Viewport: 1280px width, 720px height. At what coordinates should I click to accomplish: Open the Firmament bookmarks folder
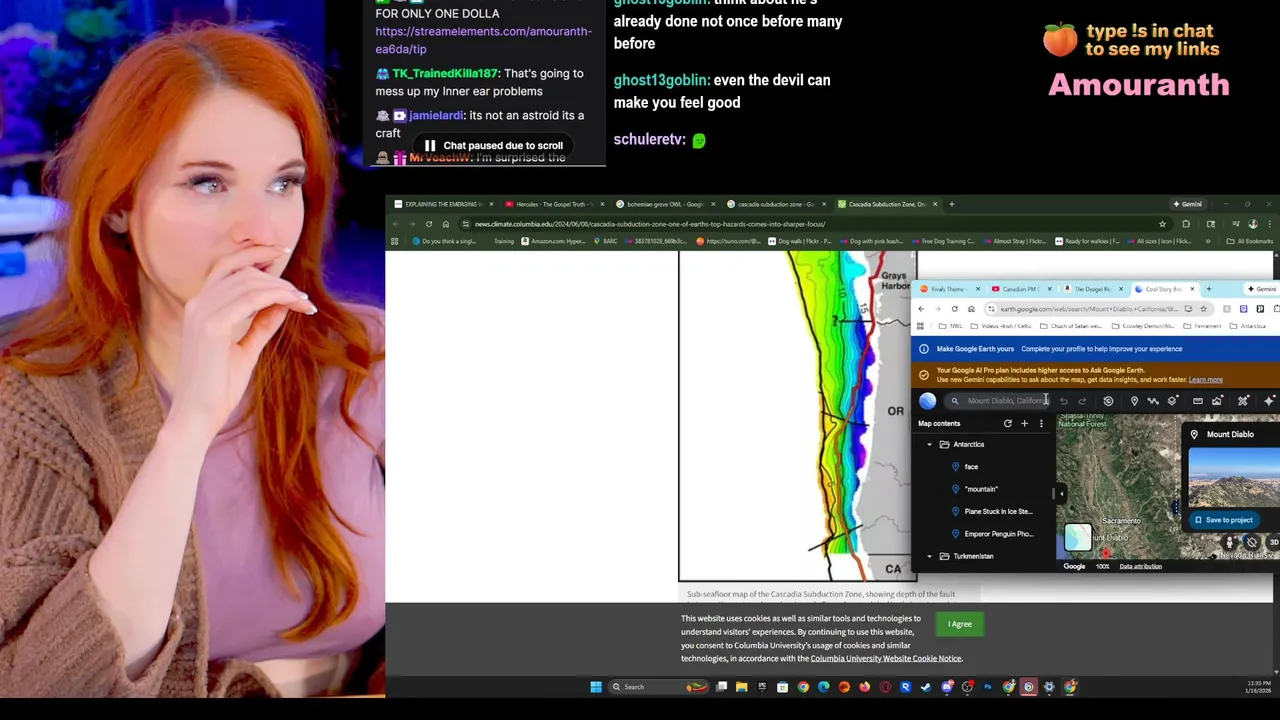(x=1203, y=326)
